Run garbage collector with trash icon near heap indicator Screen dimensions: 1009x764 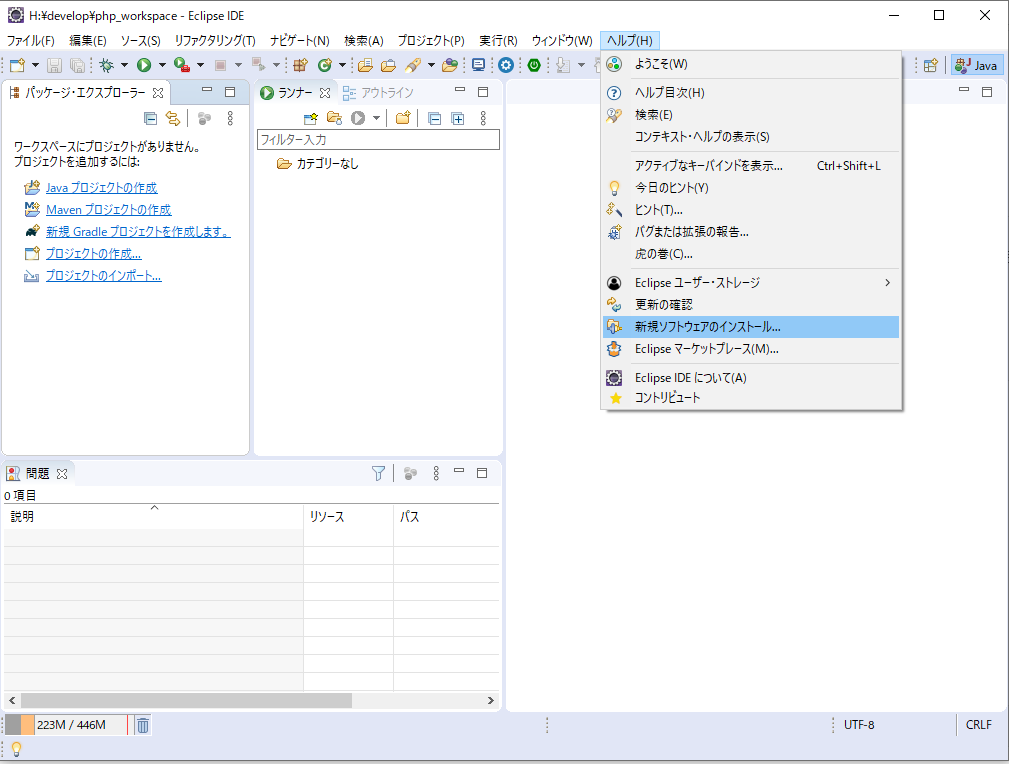[x=142, y=724]
